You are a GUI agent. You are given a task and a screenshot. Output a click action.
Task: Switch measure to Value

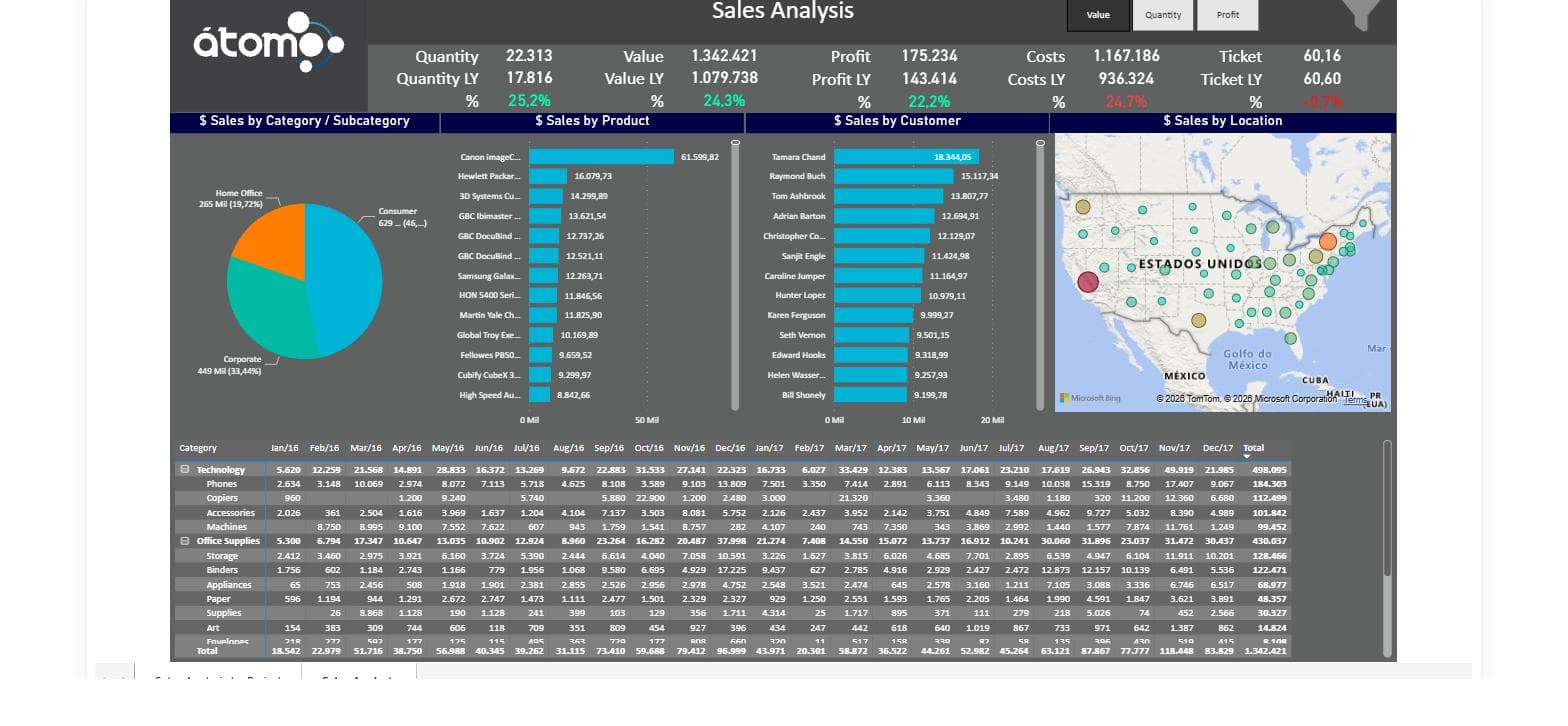tap(1098, 15)
